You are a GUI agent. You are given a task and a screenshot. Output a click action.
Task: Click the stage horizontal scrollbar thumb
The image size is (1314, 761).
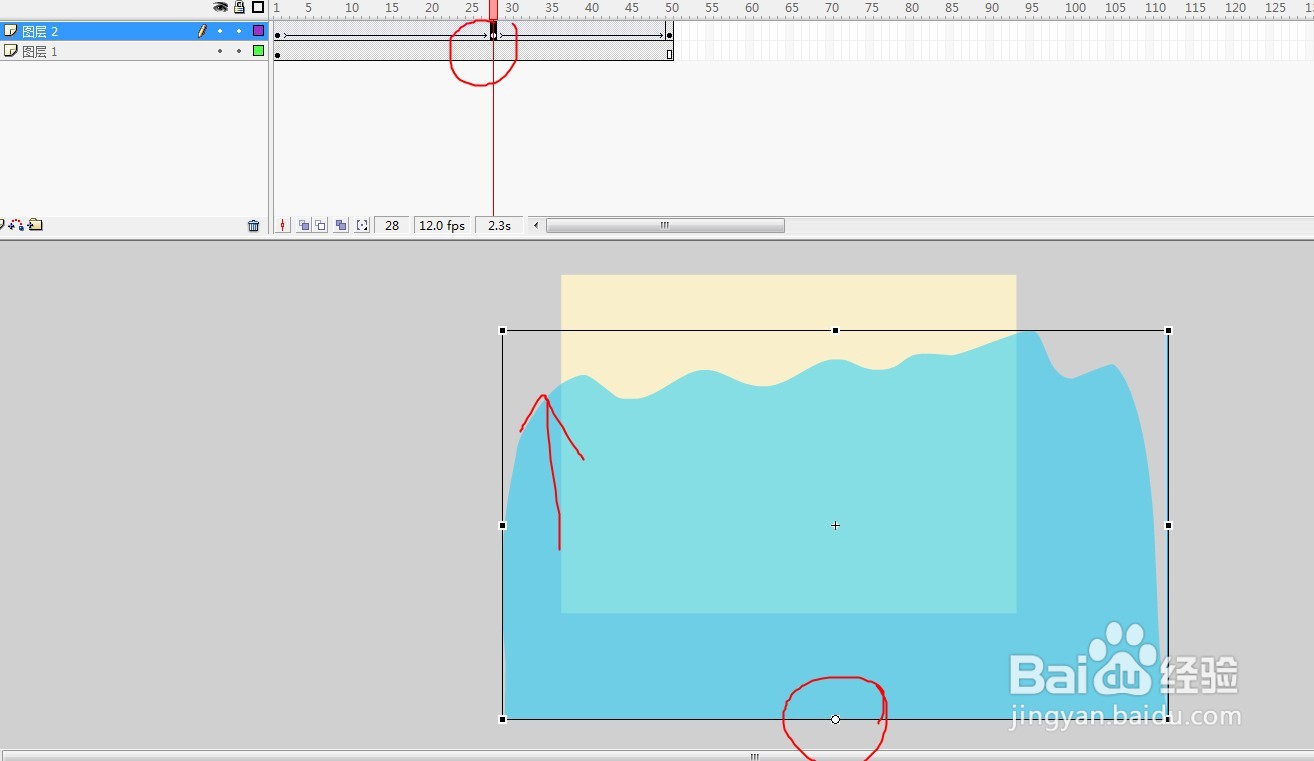click(756, 756)
